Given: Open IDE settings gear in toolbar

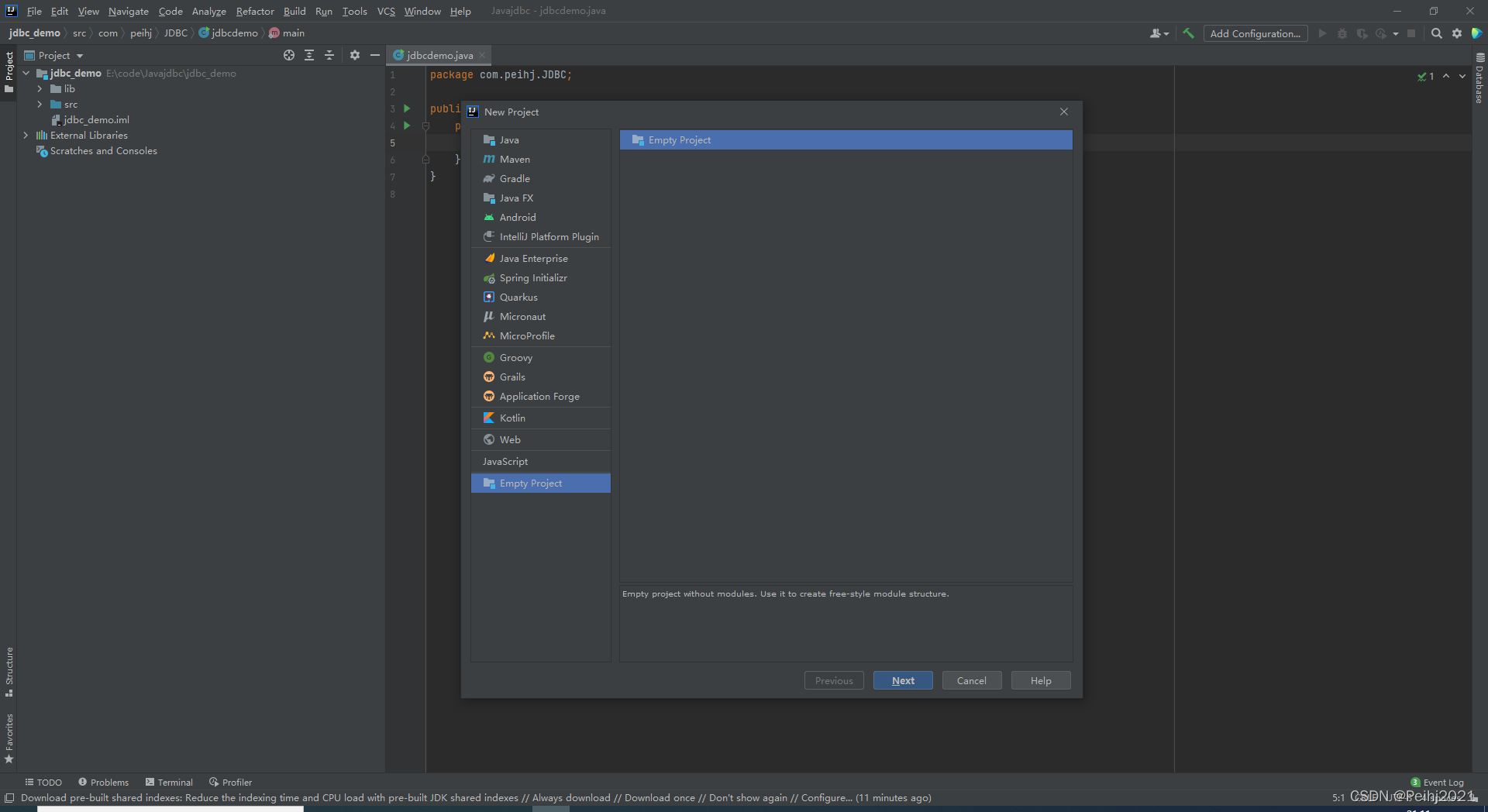Looking at the screenshot, I should pyautogui.click(x=1457, y=33).
